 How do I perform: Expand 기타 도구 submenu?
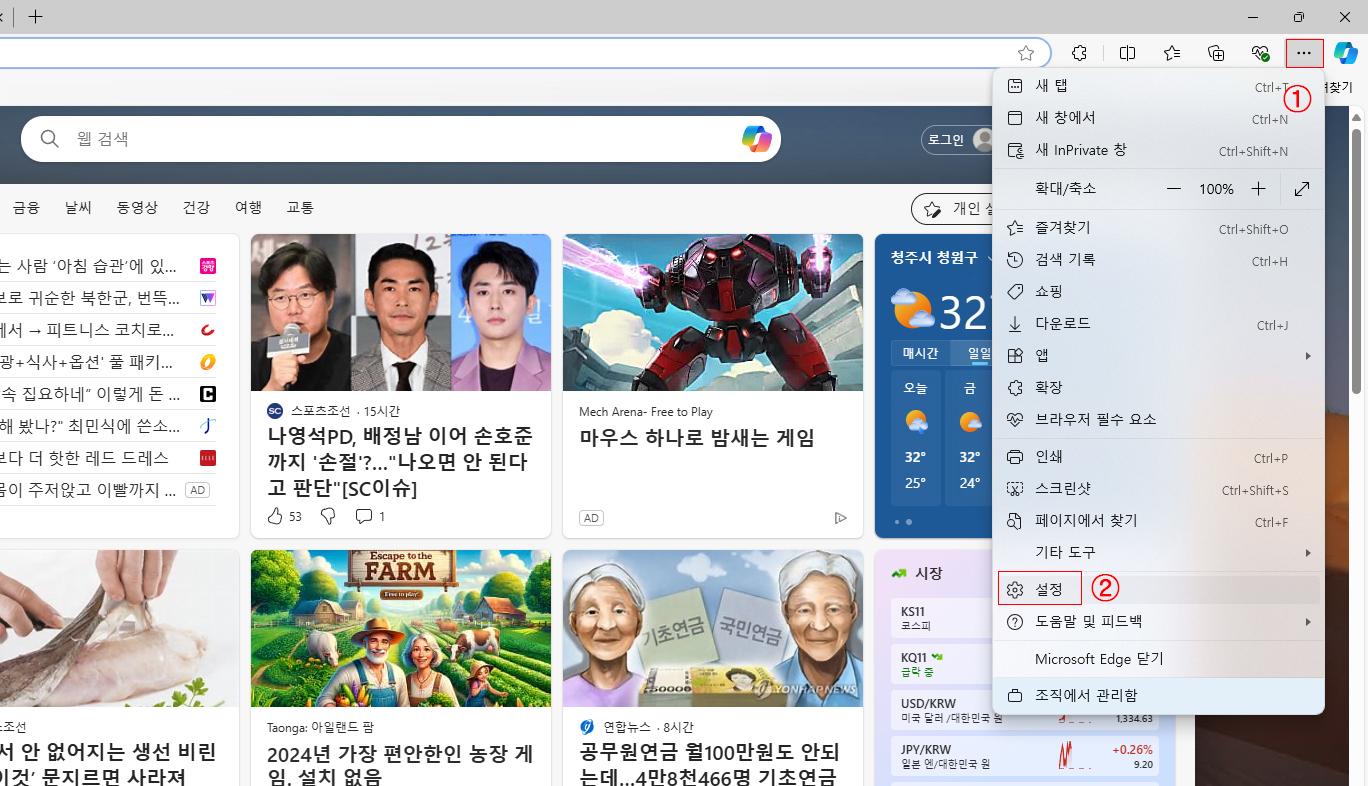point(1158,552)
